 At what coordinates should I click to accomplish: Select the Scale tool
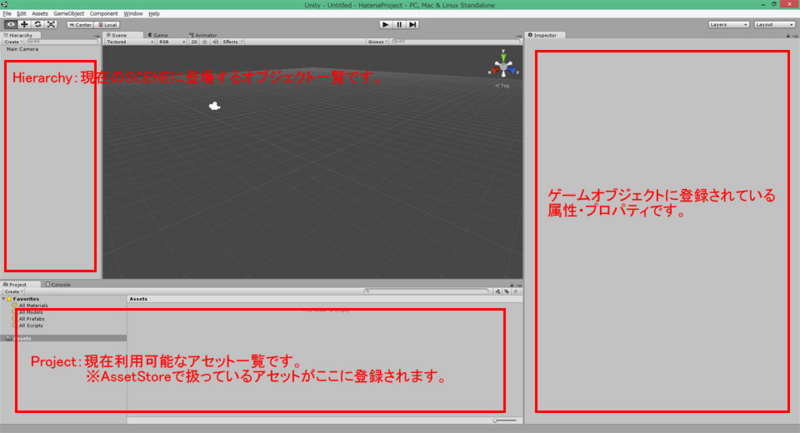(51, 24)
